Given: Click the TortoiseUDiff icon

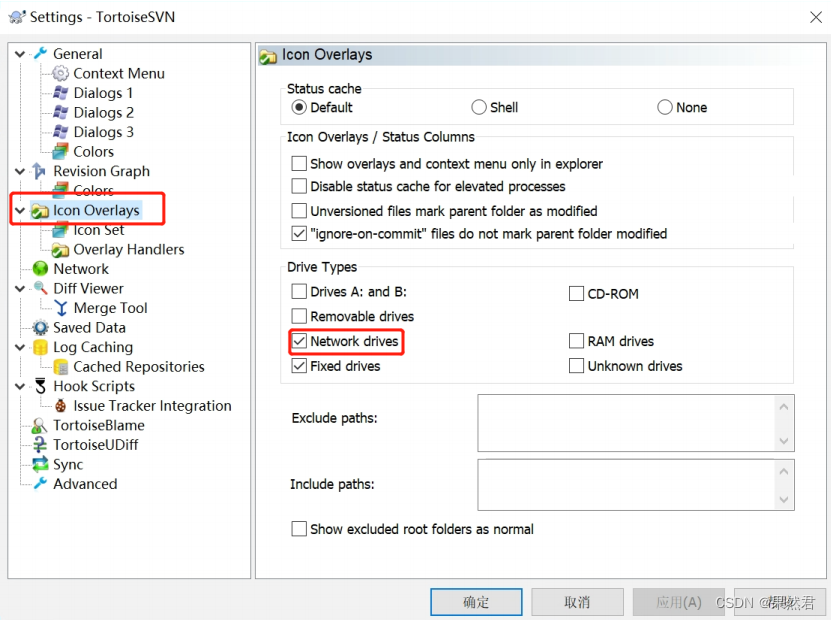Looking at the screenshot, I should click(x=40, y=445).
